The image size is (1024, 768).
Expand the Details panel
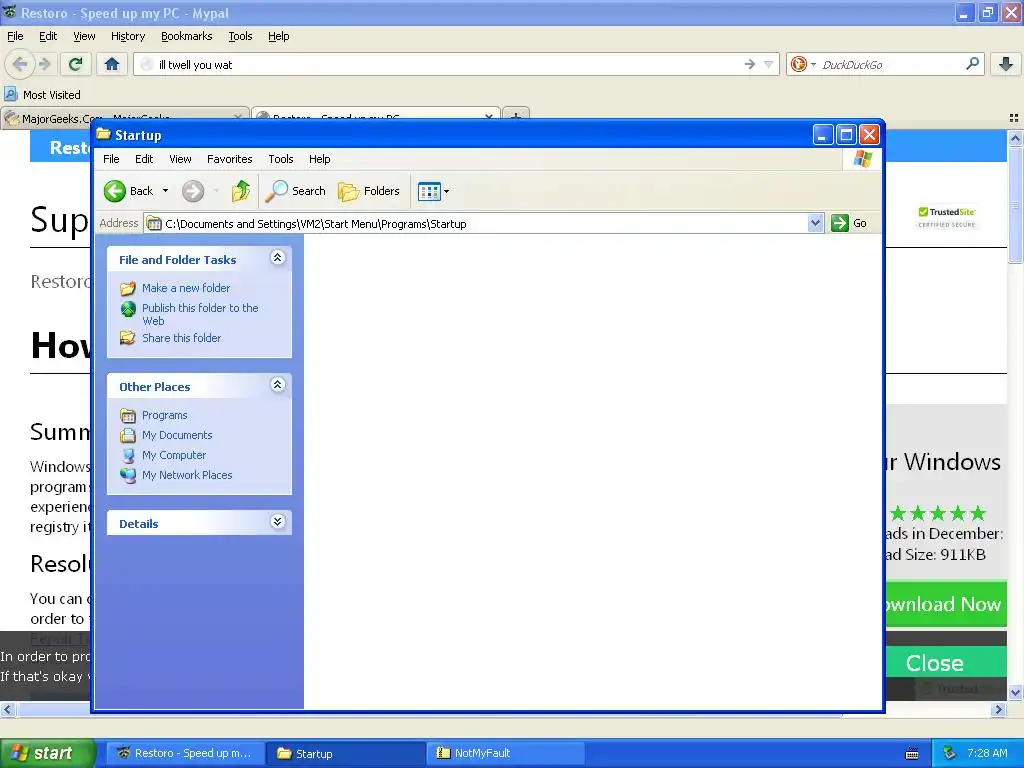point(278,522)
